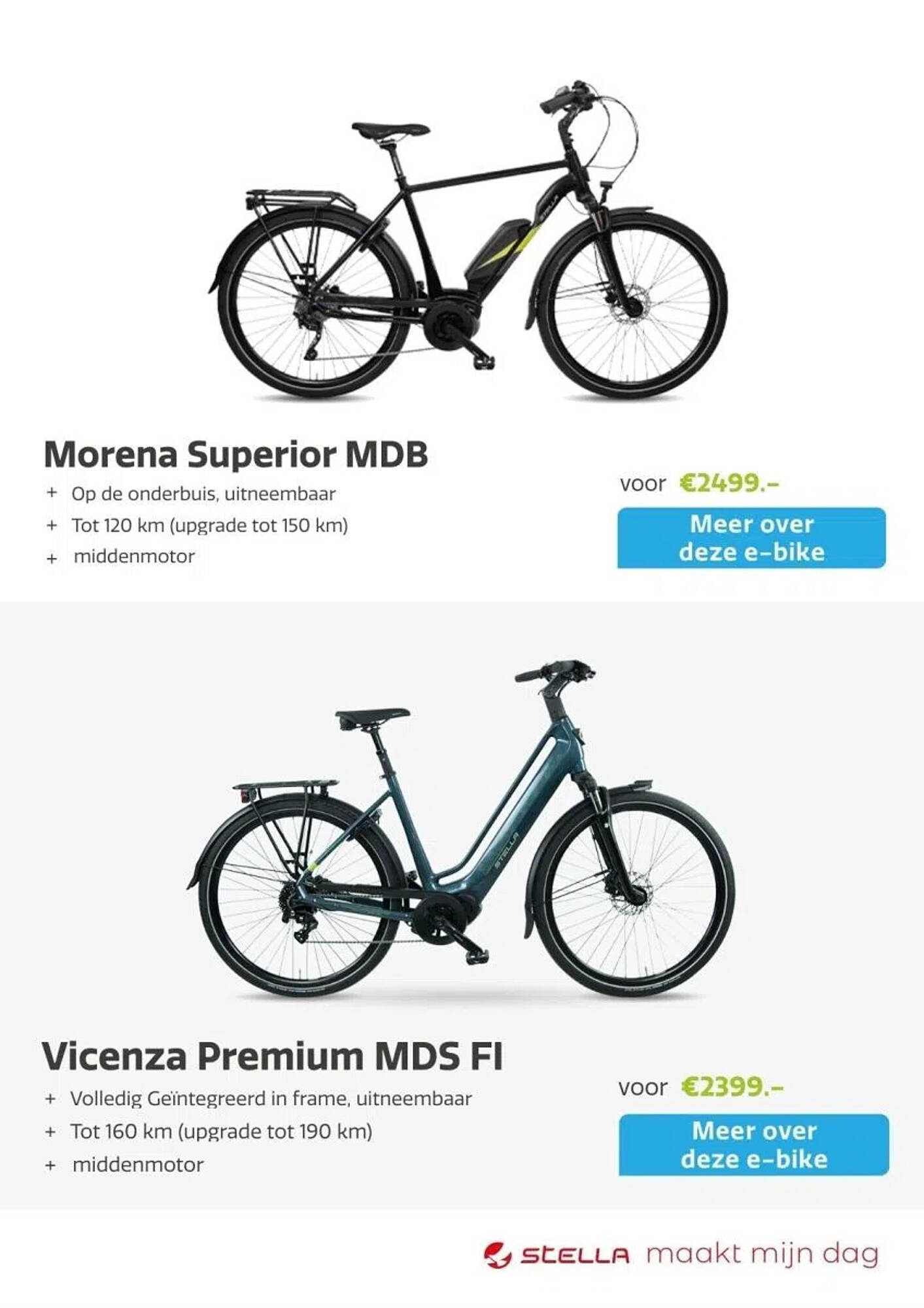Image resolution: width=924 pixels, height=1308 pixels.
Task: Click the plus before Morena middenmotor
Action: (x=52, y=559)
